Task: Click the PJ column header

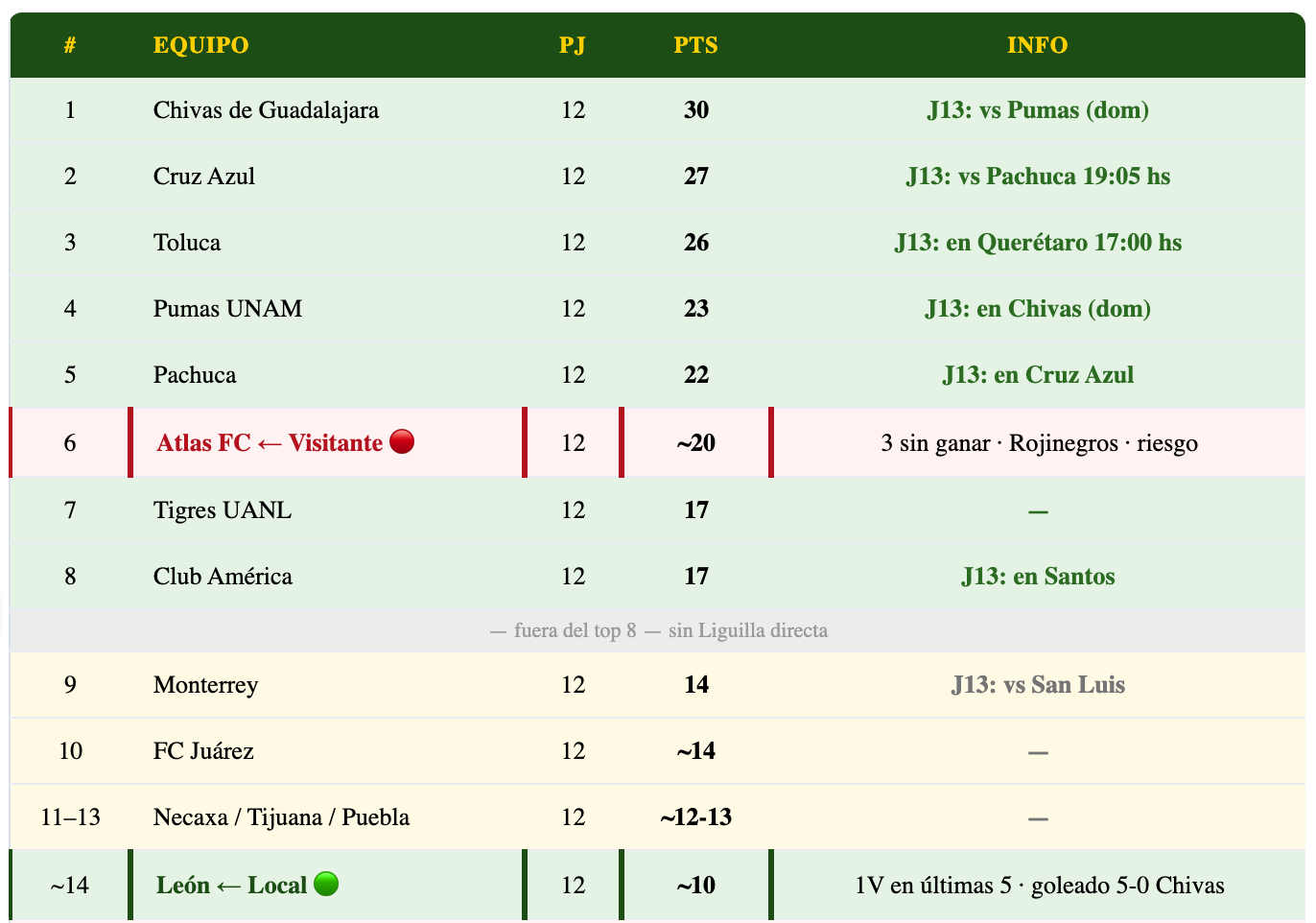Action: [573, 45]
